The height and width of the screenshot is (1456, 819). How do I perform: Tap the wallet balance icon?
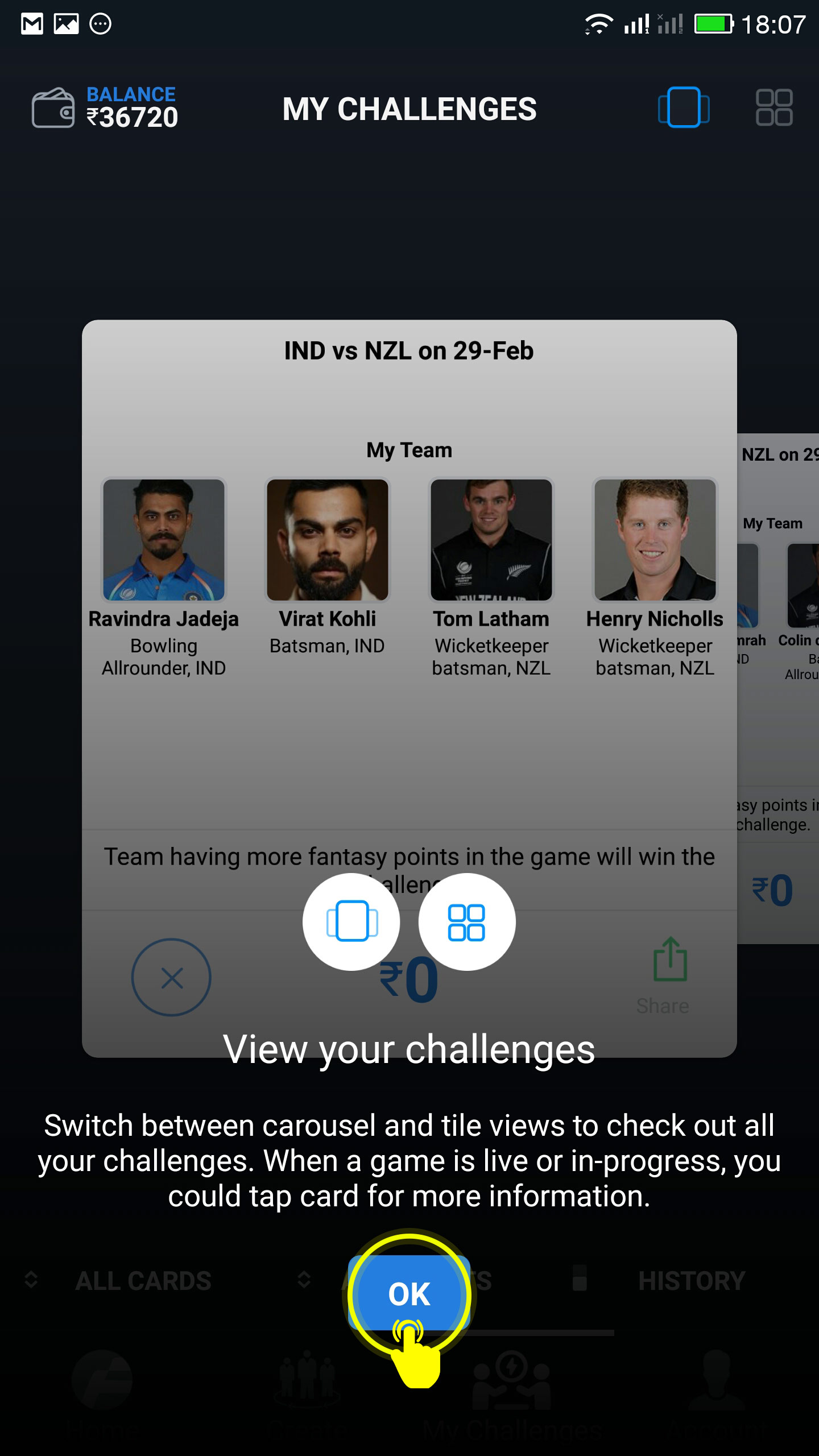53,107
